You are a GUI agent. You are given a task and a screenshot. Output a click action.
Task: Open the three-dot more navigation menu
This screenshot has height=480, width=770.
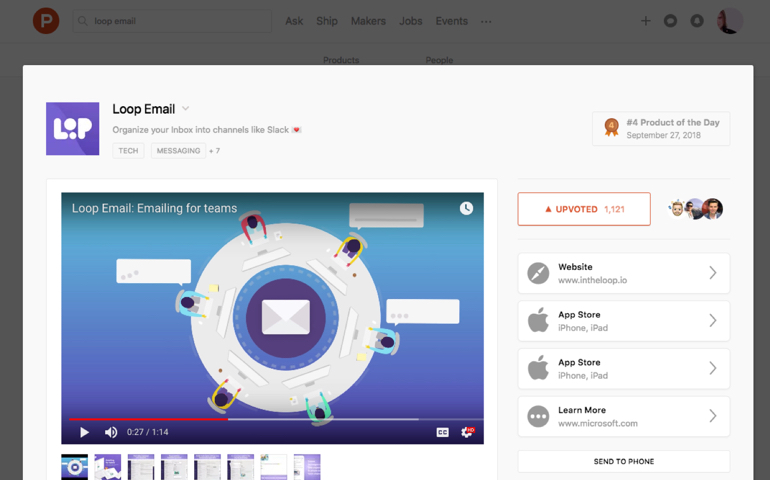click(x=486, y=22)
